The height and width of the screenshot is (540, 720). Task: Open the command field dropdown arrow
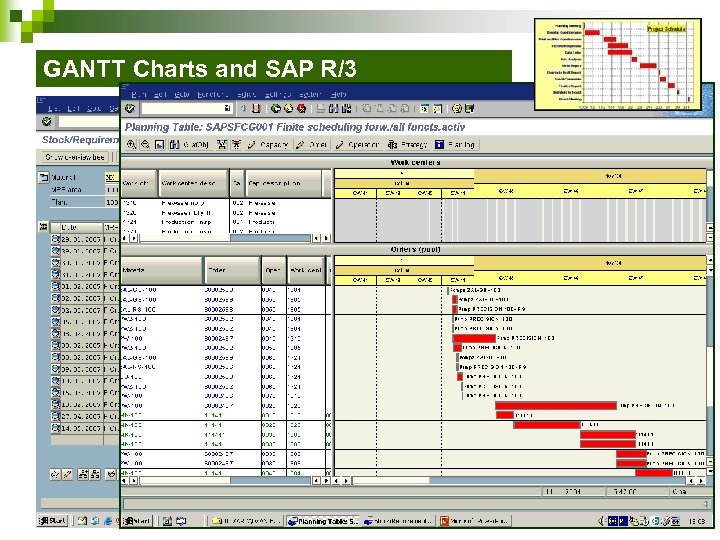(227, 109)
